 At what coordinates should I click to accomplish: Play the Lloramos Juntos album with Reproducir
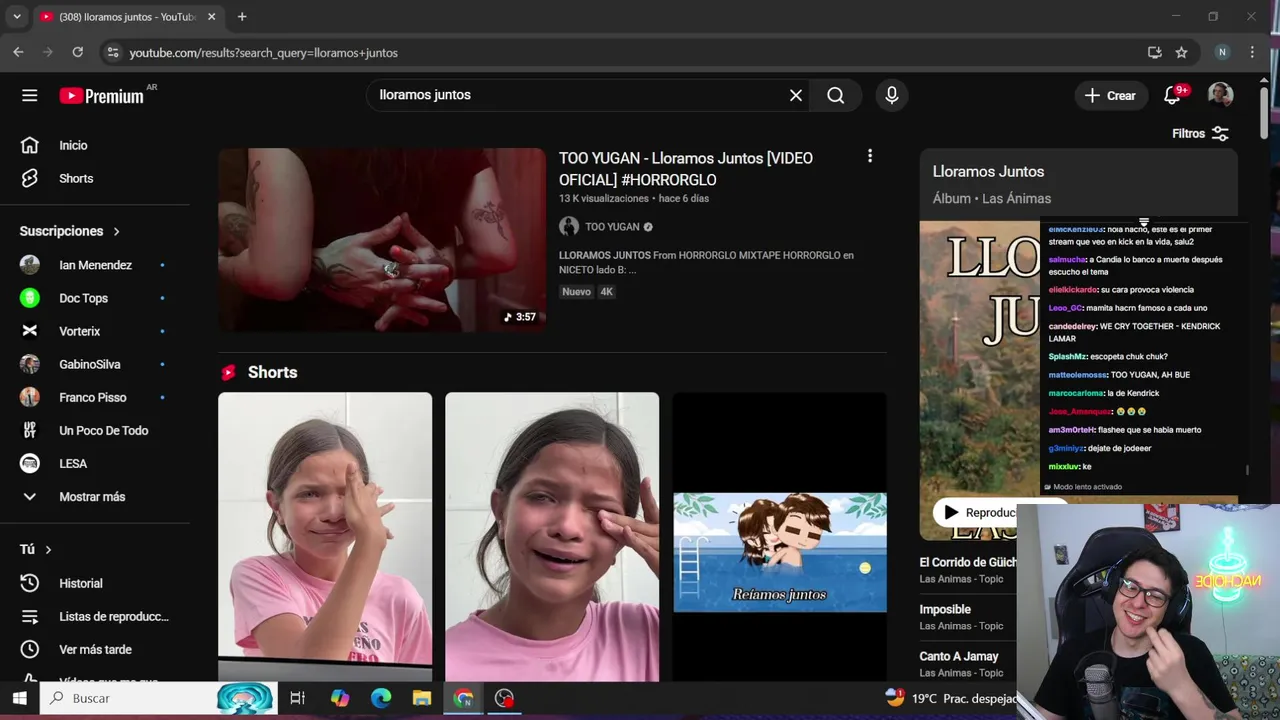click(976, 513)
